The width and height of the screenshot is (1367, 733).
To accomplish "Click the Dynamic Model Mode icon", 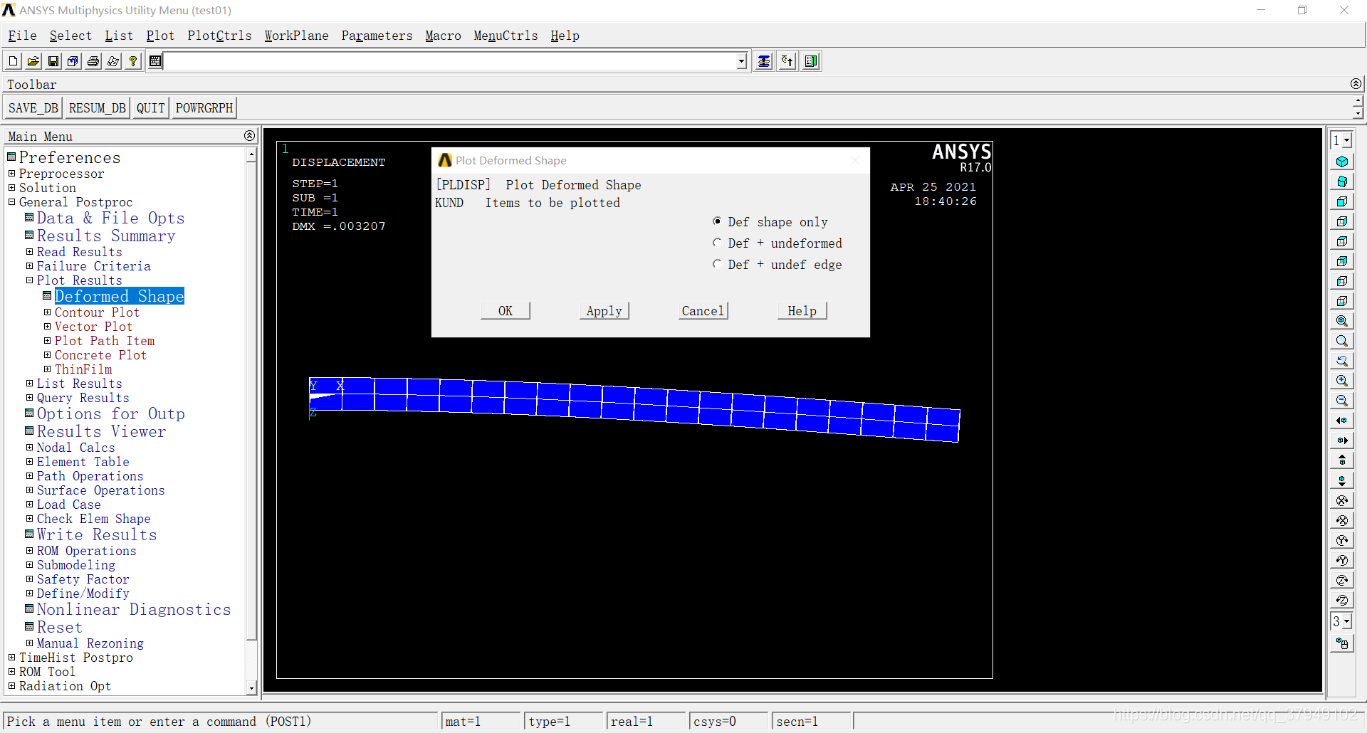I will coord(1342,644).
